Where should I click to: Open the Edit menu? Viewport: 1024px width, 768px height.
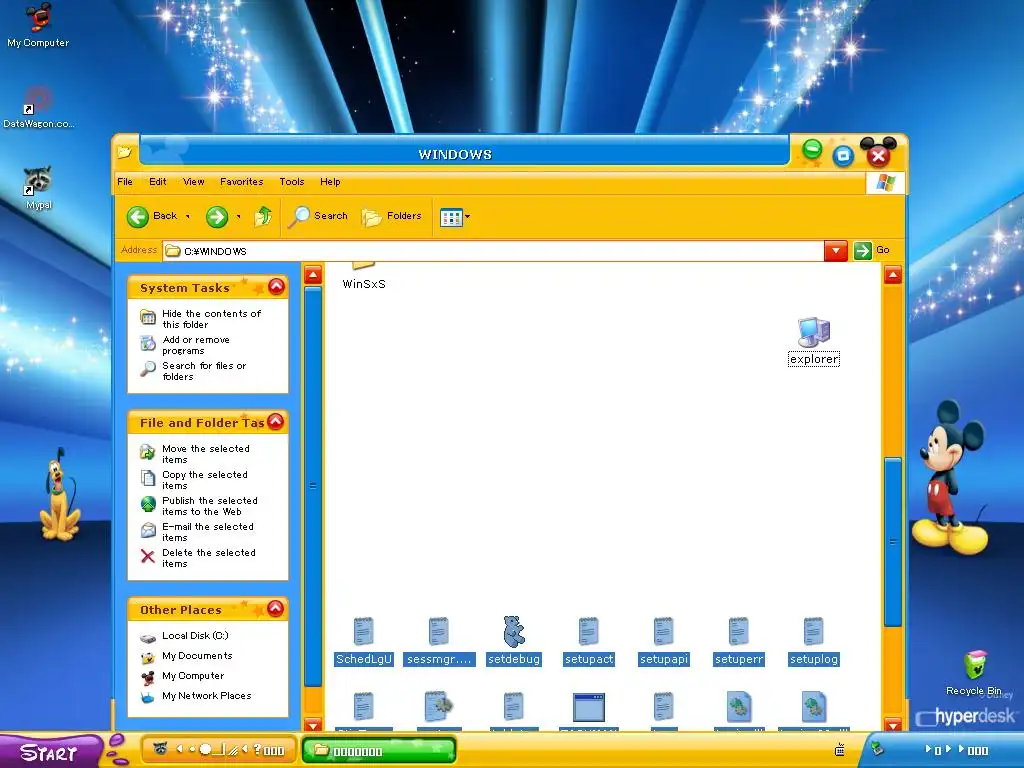tap(157, 182)
